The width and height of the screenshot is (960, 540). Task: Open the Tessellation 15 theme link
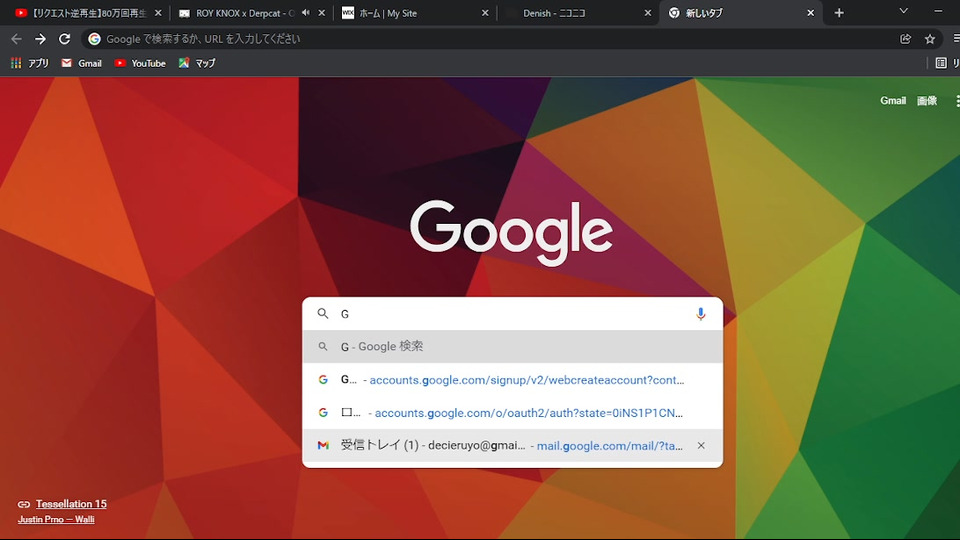[x=71, y=504]
